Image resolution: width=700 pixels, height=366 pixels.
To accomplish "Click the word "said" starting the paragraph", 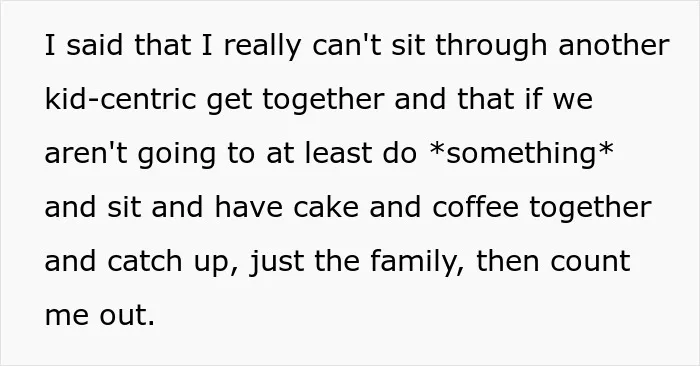I will click(x=94, y=46).
